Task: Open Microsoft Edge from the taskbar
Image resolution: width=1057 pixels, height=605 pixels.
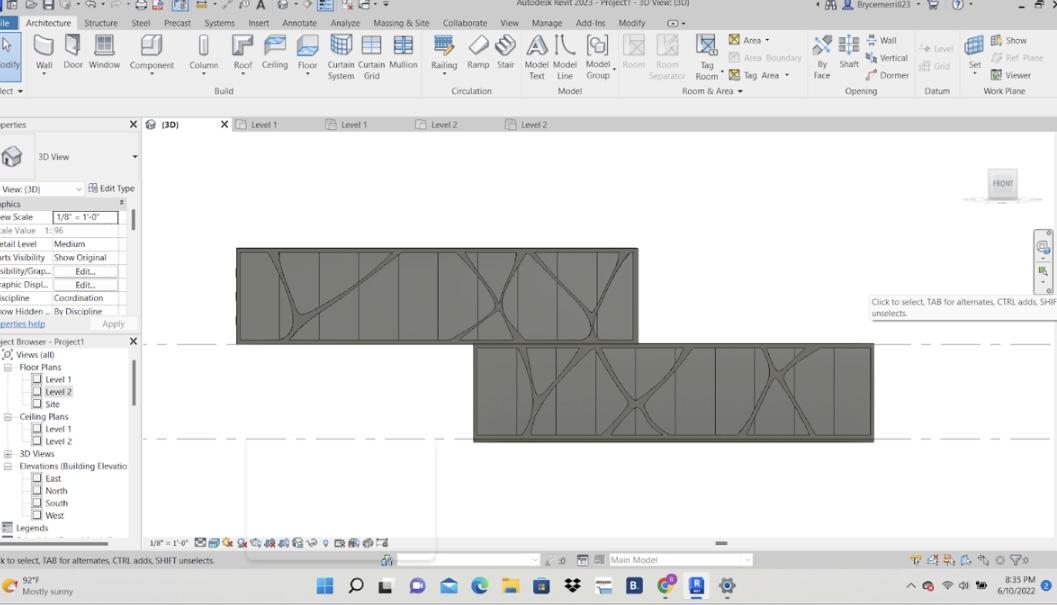Action: point(479,585)
